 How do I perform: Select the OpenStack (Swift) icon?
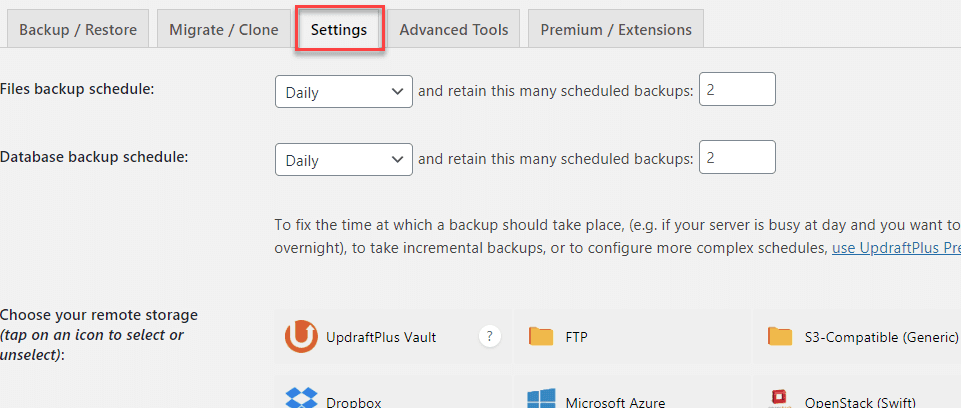coord(780,399)
